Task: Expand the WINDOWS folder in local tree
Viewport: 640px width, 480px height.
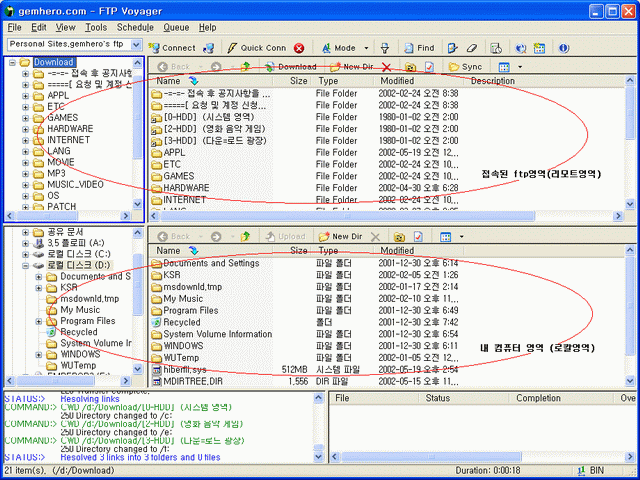Action: click(39, 355)
